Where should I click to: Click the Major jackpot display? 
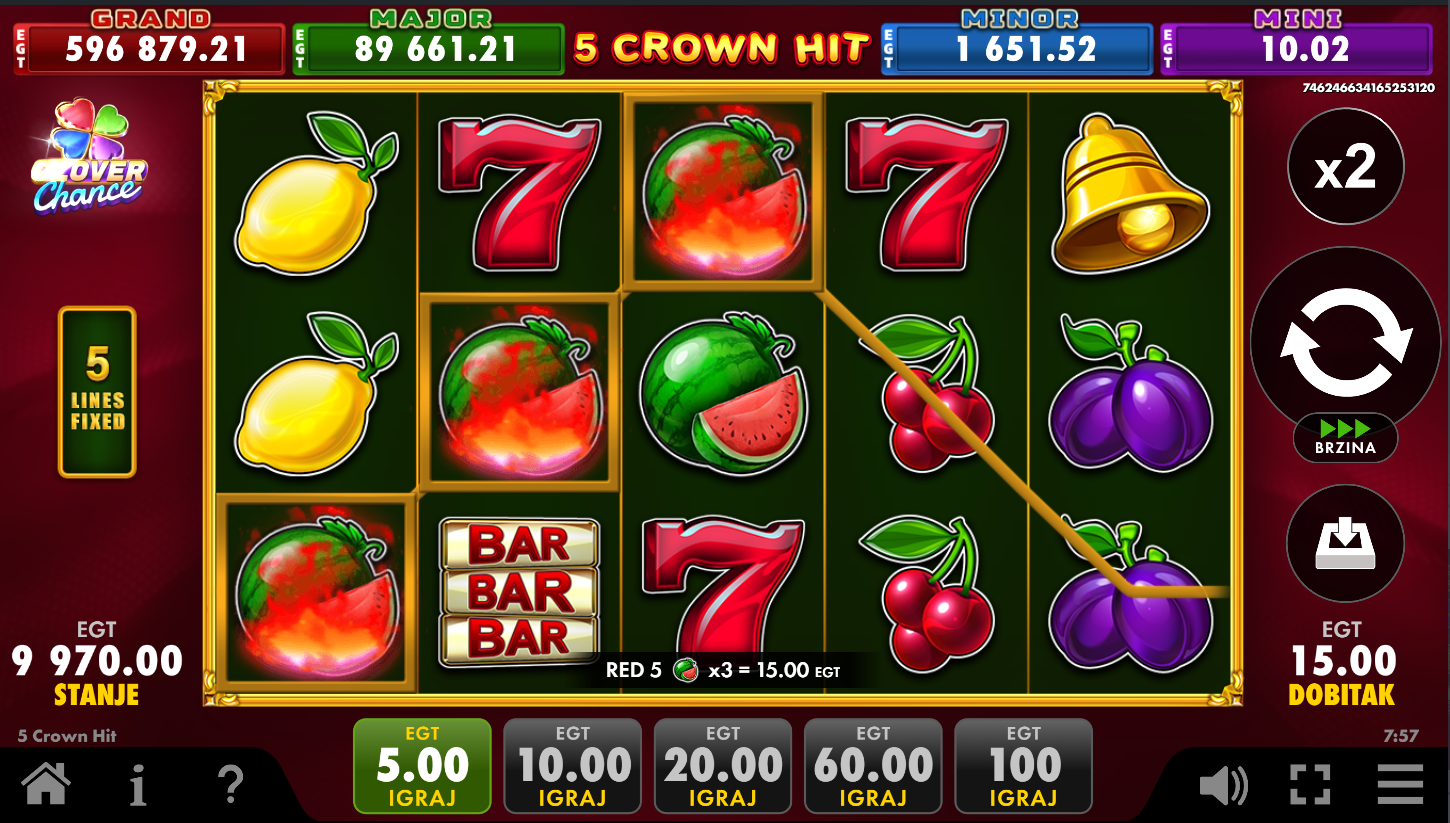click(x=429, y=42)
